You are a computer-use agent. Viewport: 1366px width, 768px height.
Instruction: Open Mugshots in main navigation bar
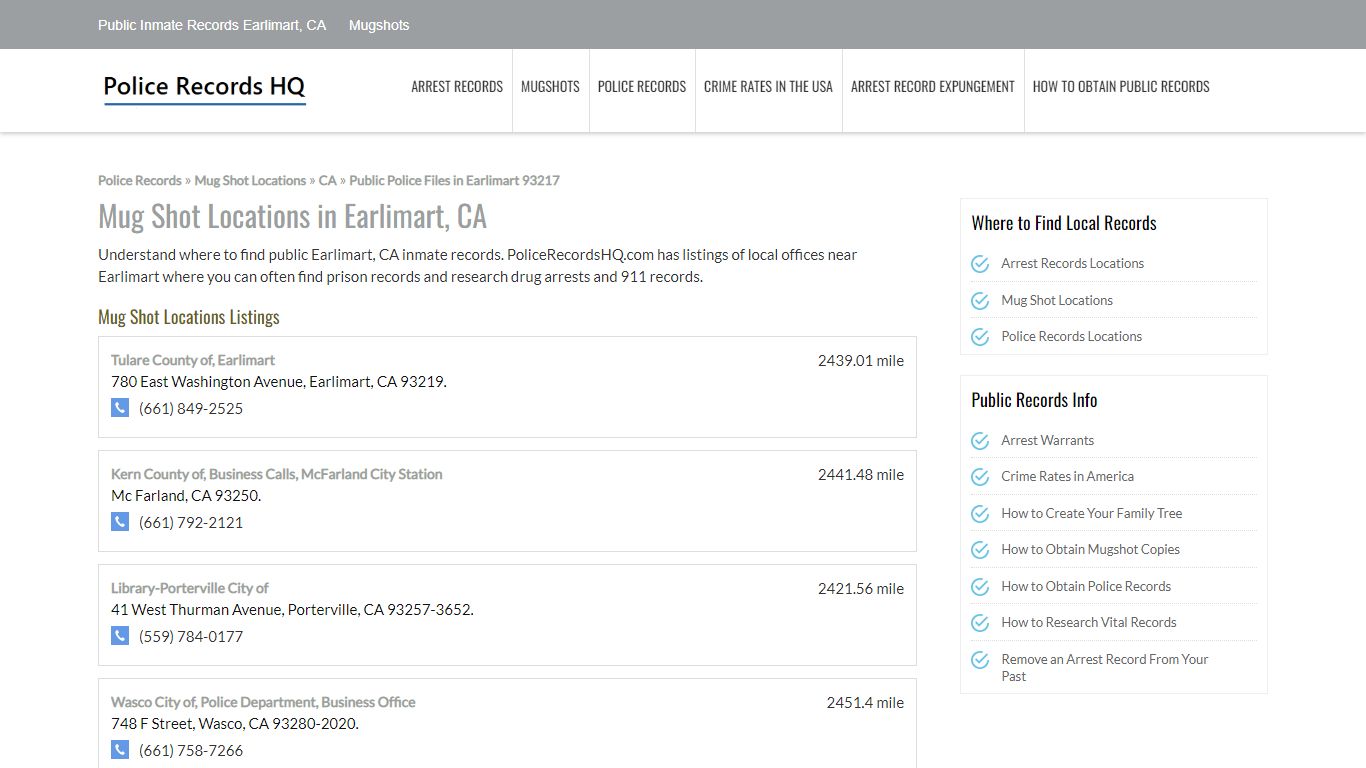tap(550, 87)
